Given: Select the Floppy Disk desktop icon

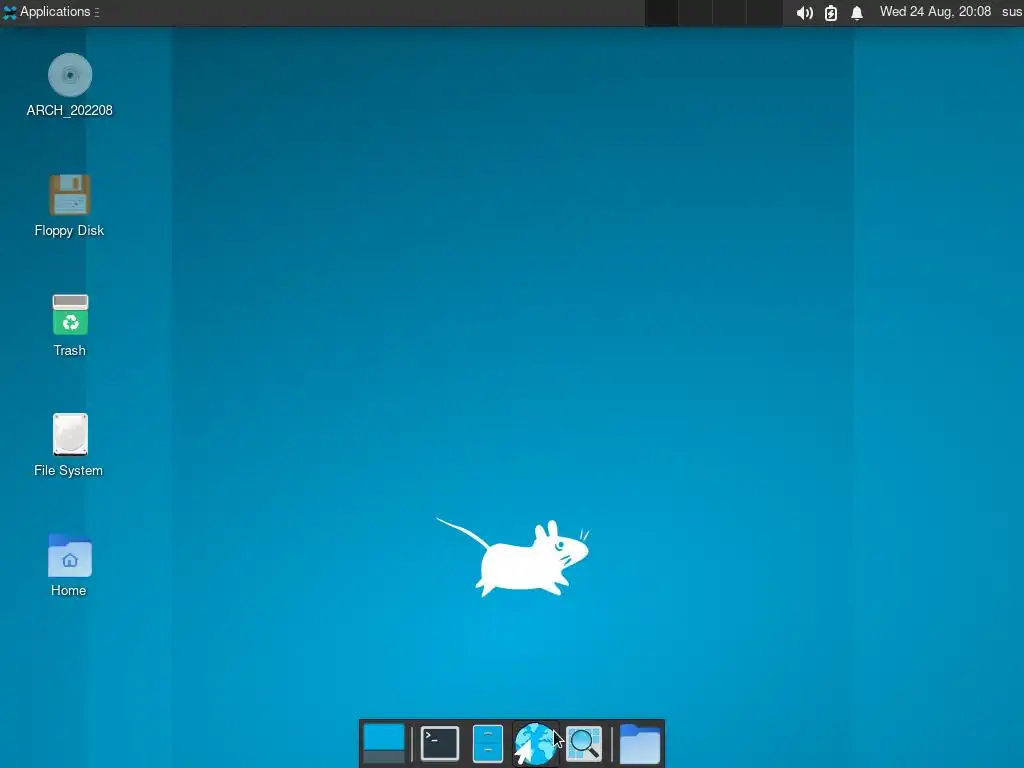Looking at the screenshot, I should (70, 195).
